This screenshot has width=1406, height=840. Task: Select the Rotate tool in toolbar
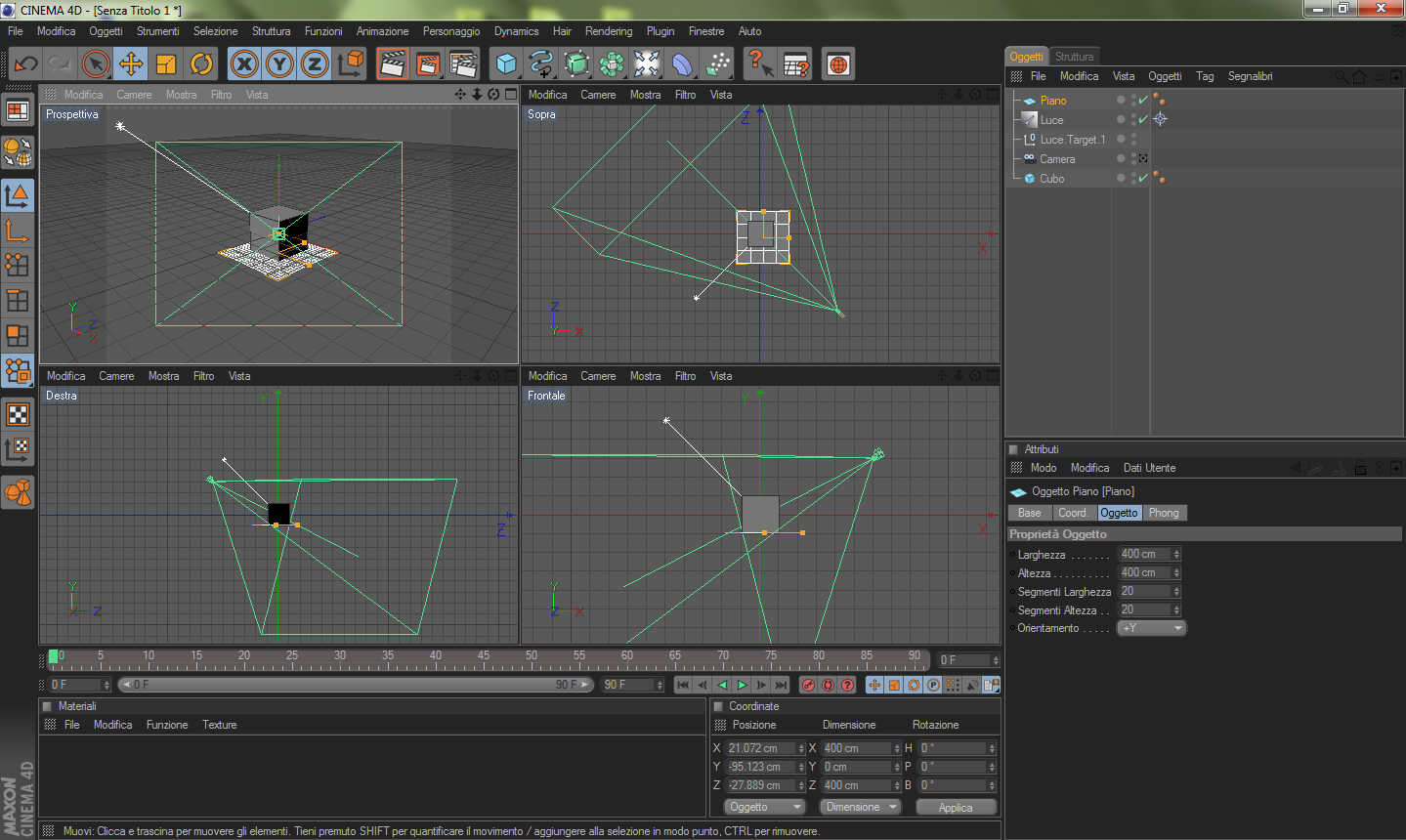[x=201, y=64]
